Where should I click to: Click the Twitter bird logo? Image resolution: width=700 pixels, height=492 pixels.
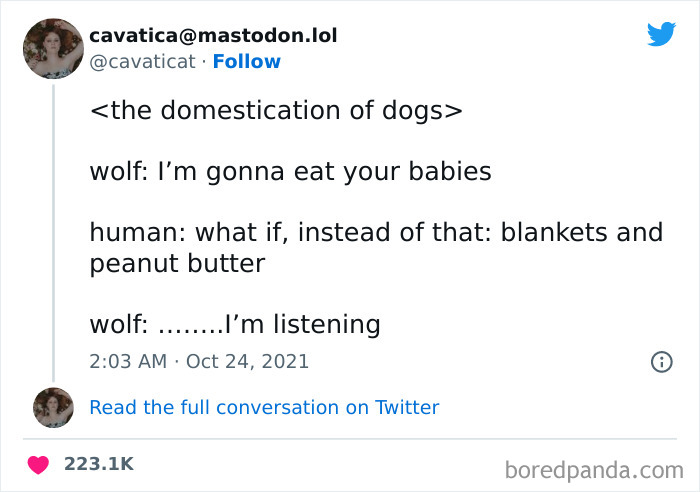(661, 34)
